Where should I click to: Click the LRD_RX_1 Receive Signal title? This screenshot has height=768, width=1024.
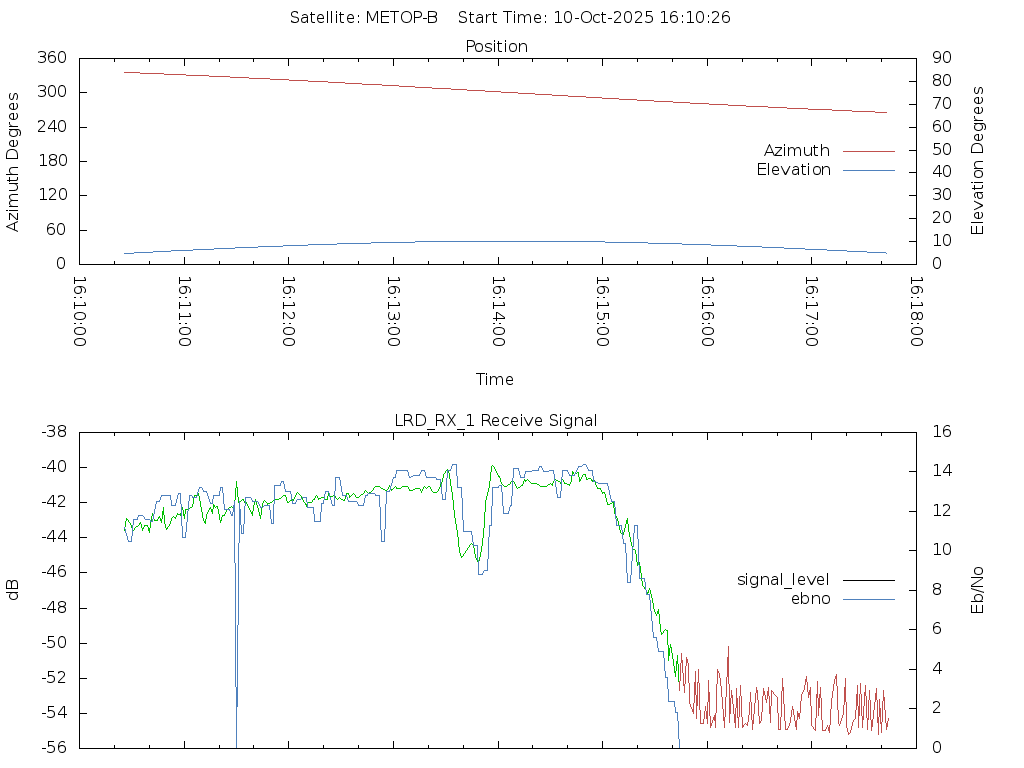pyautogui.click(x=496, y=421)
